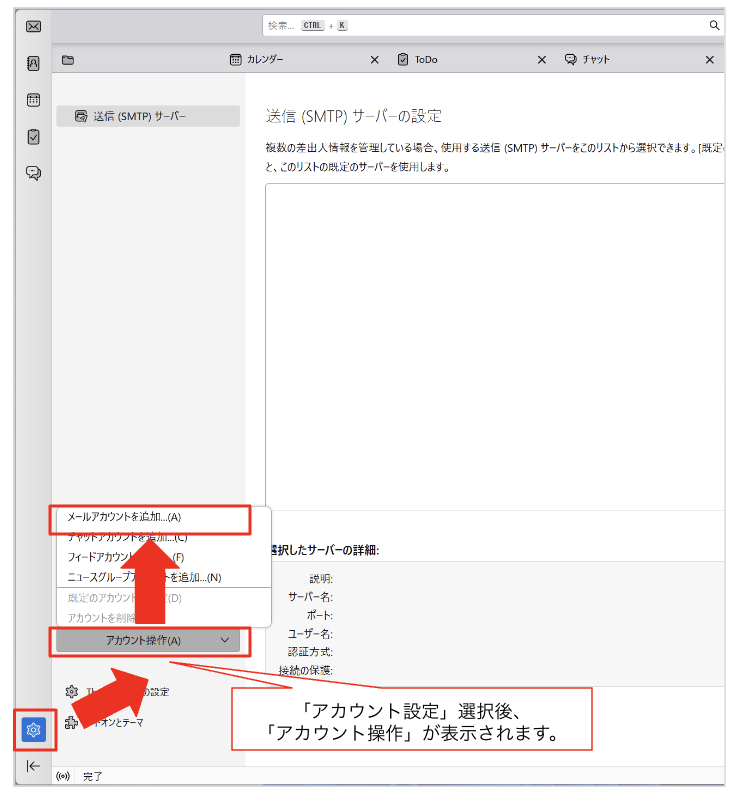Image resolution: width=736 pixels, height=794 pixels.
Task: Open the Chat sidebar icon
Action: pos(33,173)
